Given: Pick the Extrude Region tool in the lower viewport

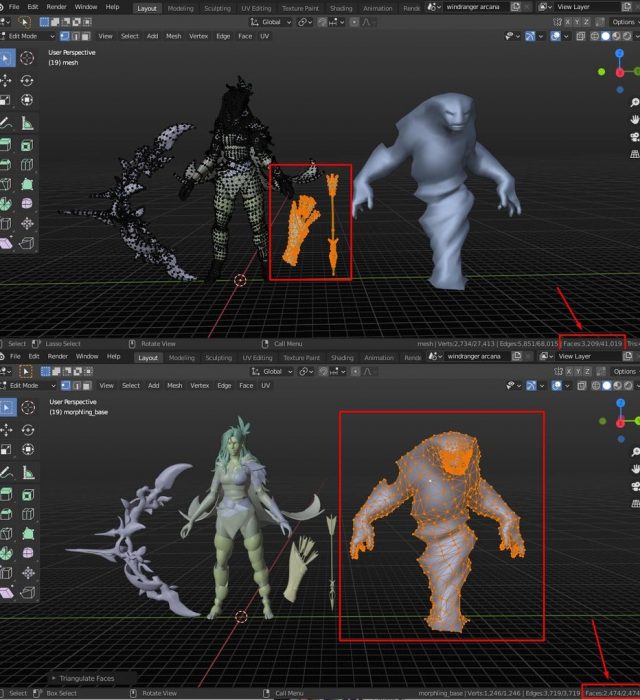Looking at the screenshot, I should (x=5, y=493).
